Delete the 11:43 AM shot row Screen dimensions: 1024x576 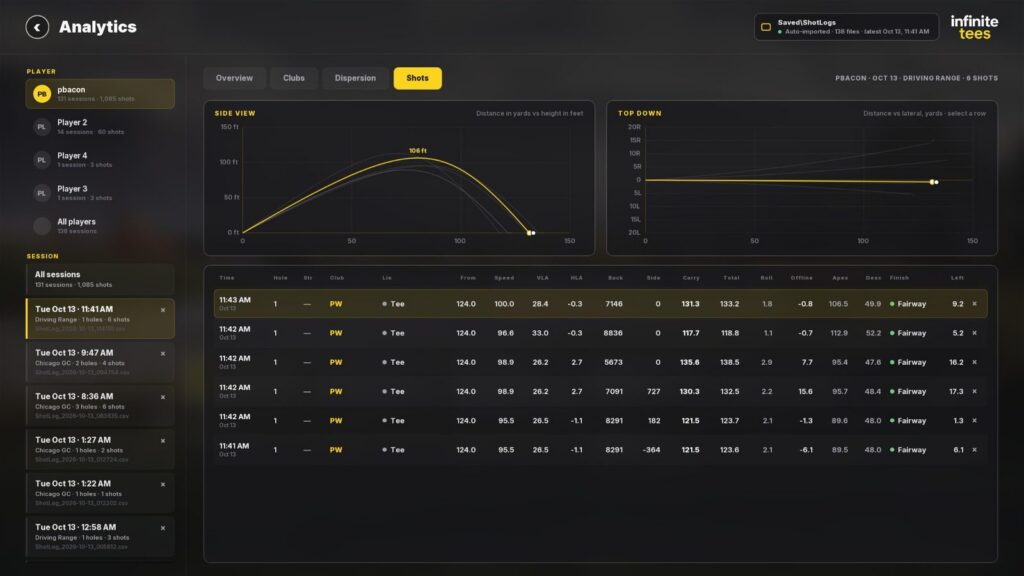[974, 304]
